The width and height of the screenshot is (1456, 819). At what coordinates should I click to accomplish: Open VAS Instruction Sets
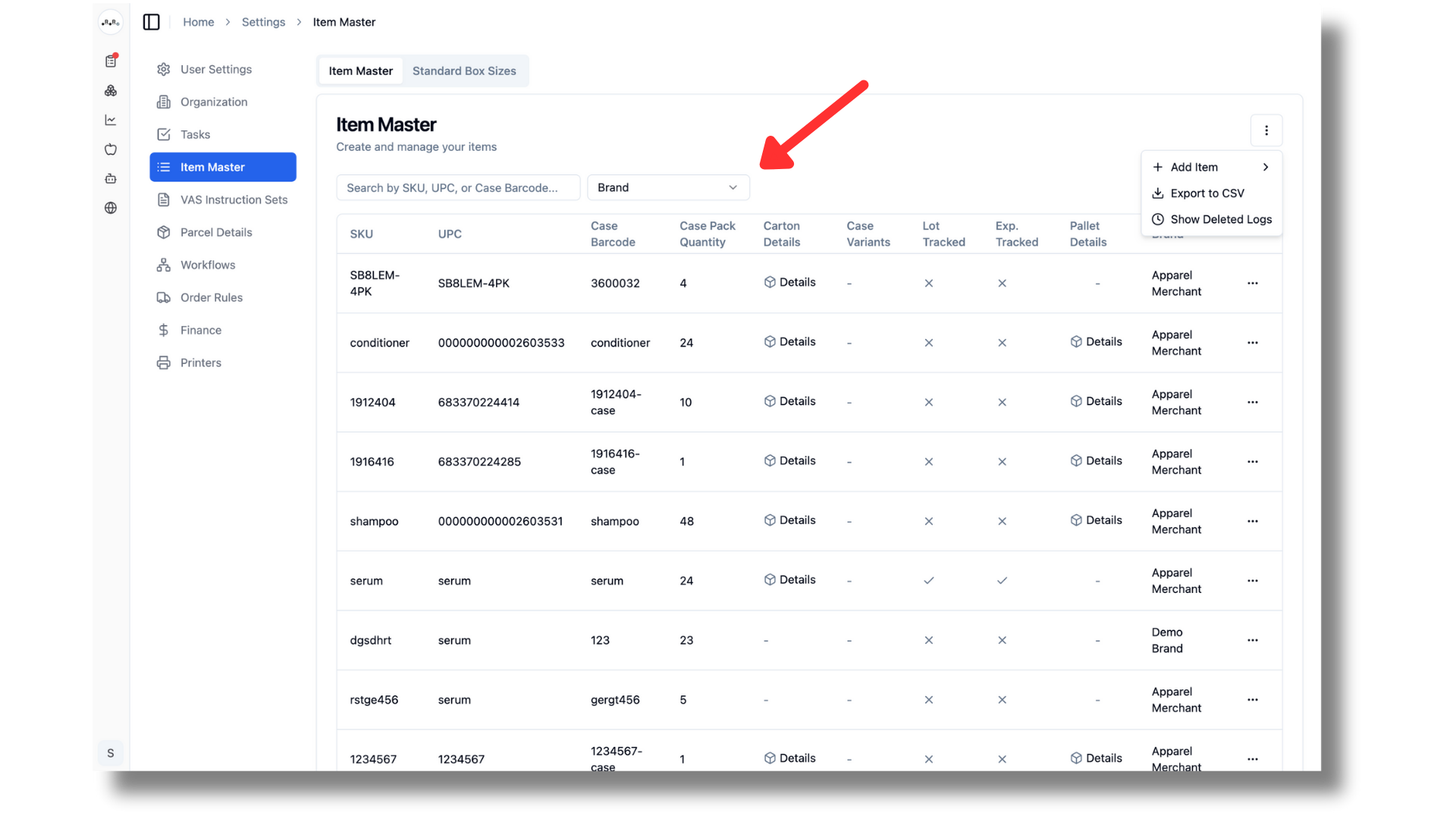coord(223,199)
